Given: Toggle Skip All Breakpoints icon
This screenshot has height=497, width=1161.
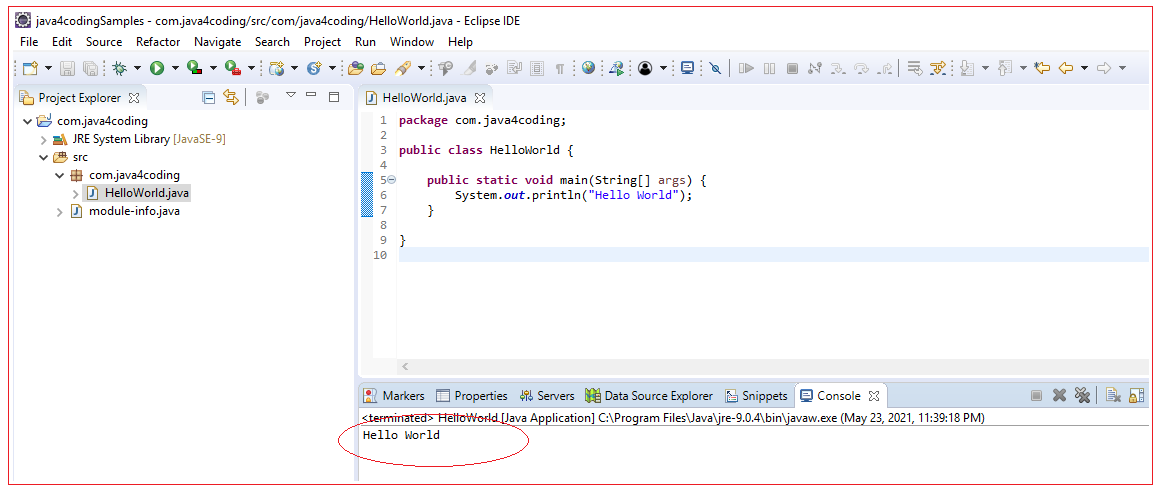Looking at the screenshot, I should coord(715,68).
